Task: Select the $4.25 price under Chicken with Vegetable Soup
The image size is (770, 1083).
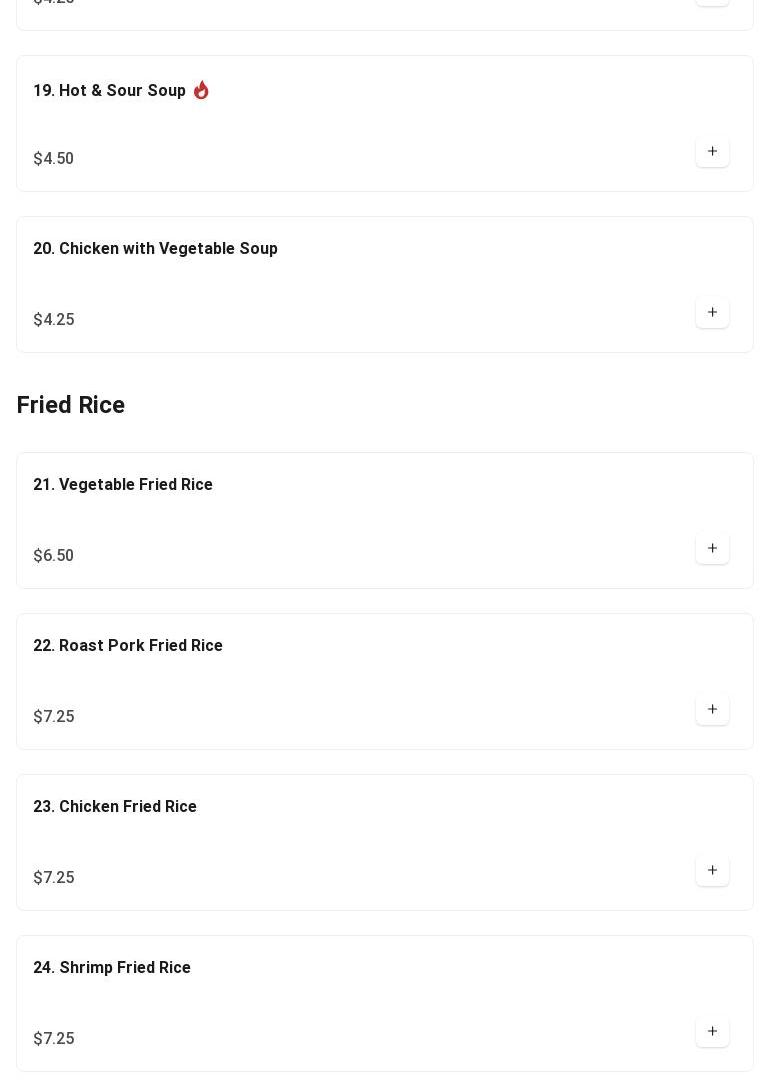Action: pyautogui.click(x=54, y=319)
